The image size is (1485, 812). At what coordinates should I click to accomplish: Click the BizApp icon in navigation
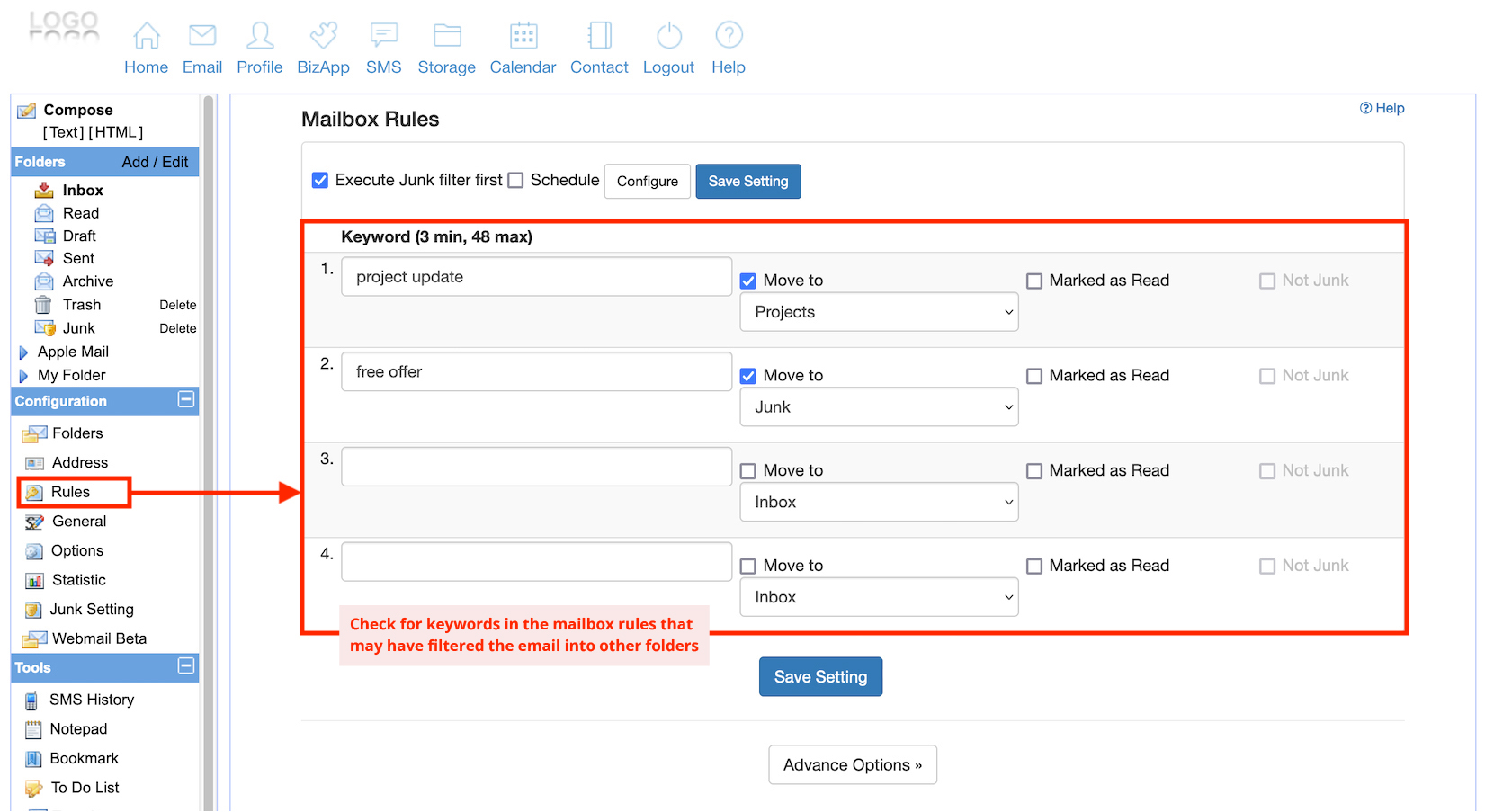click(x=323, y=36)
